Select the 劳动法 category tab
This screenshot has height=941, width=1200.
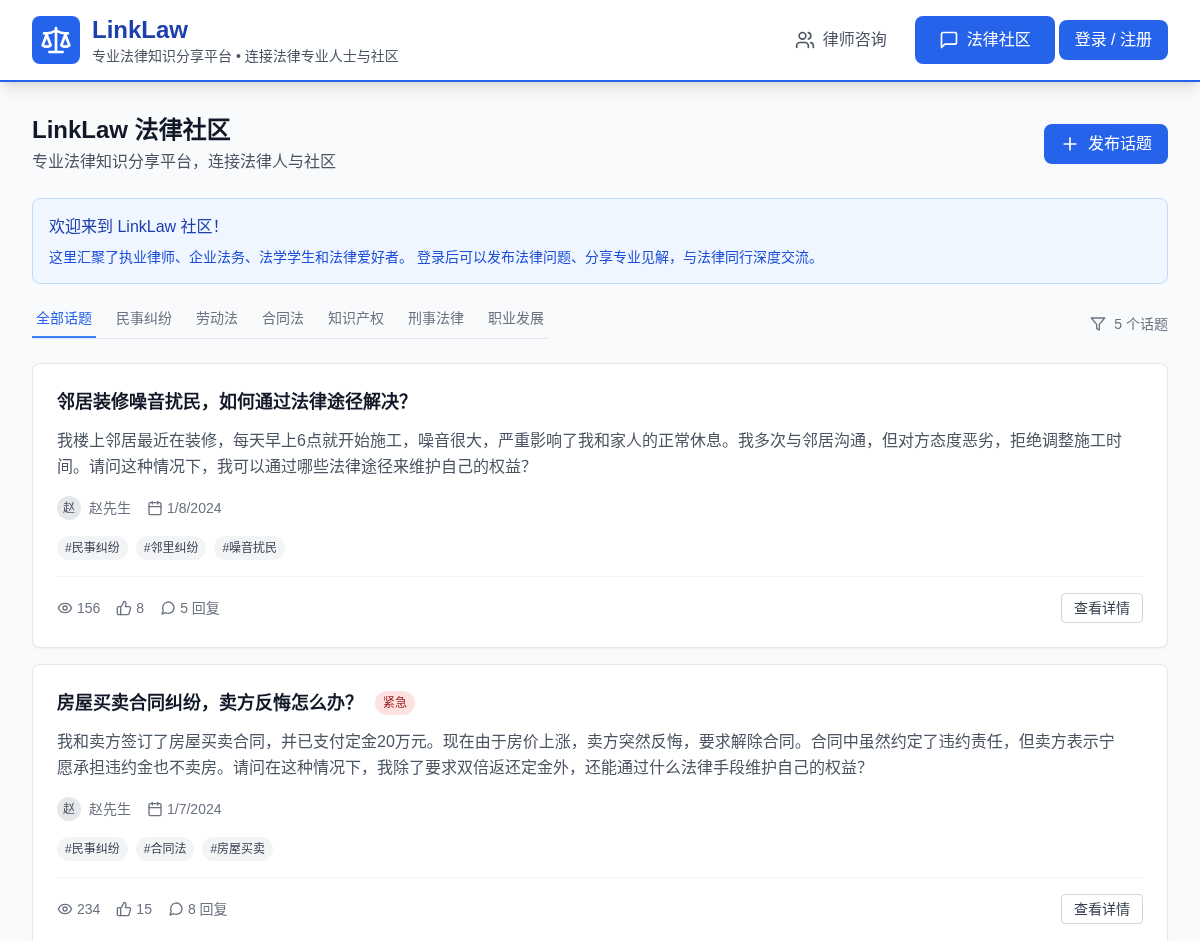(x=217, y=319)
